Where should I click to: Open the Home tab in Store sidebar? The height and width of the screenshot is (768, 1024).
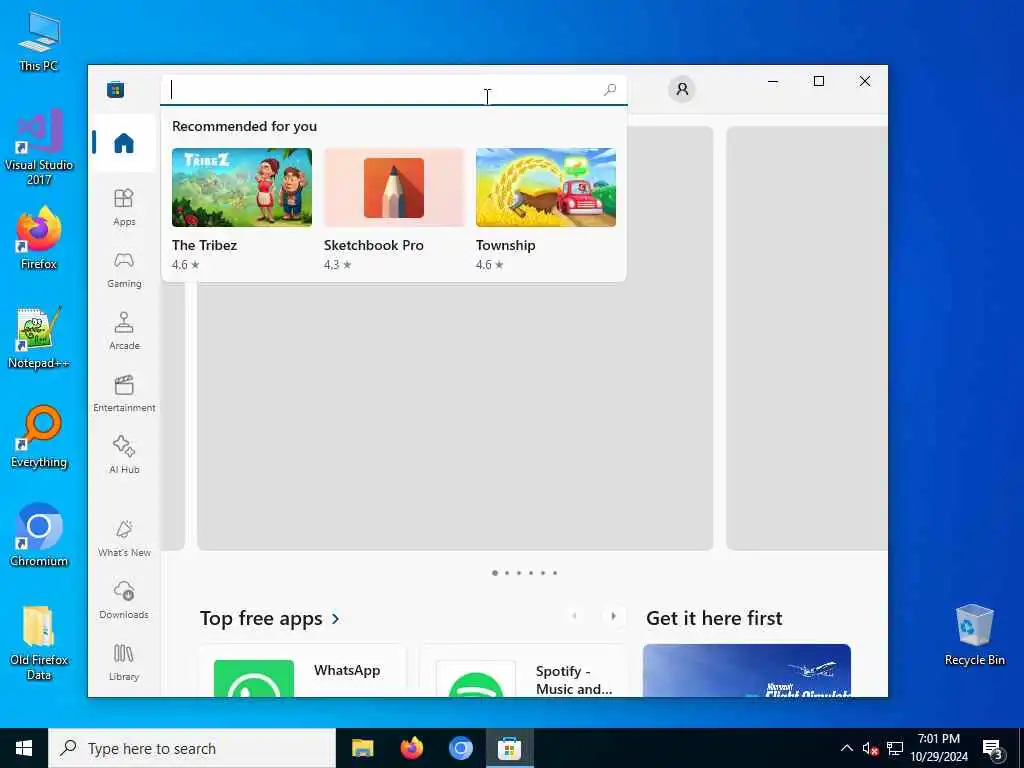(124, 143)
